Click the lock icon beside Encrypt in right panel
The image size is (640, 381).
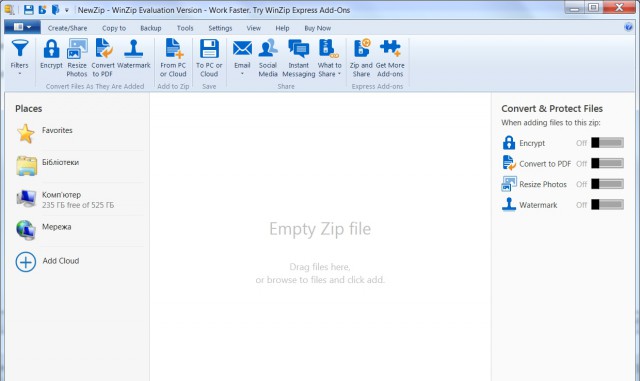point(509,143)
